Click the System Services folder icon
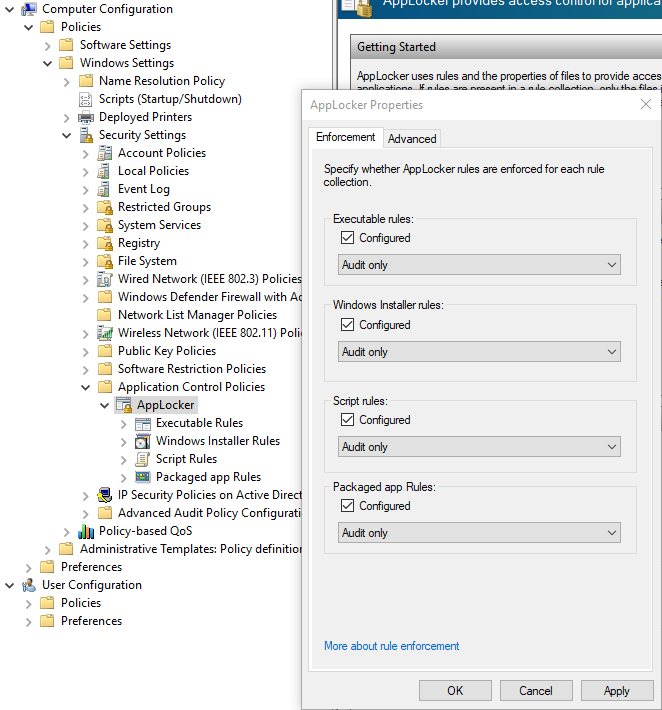The height and width of the screenshot is (710, 662). (105, 225)
